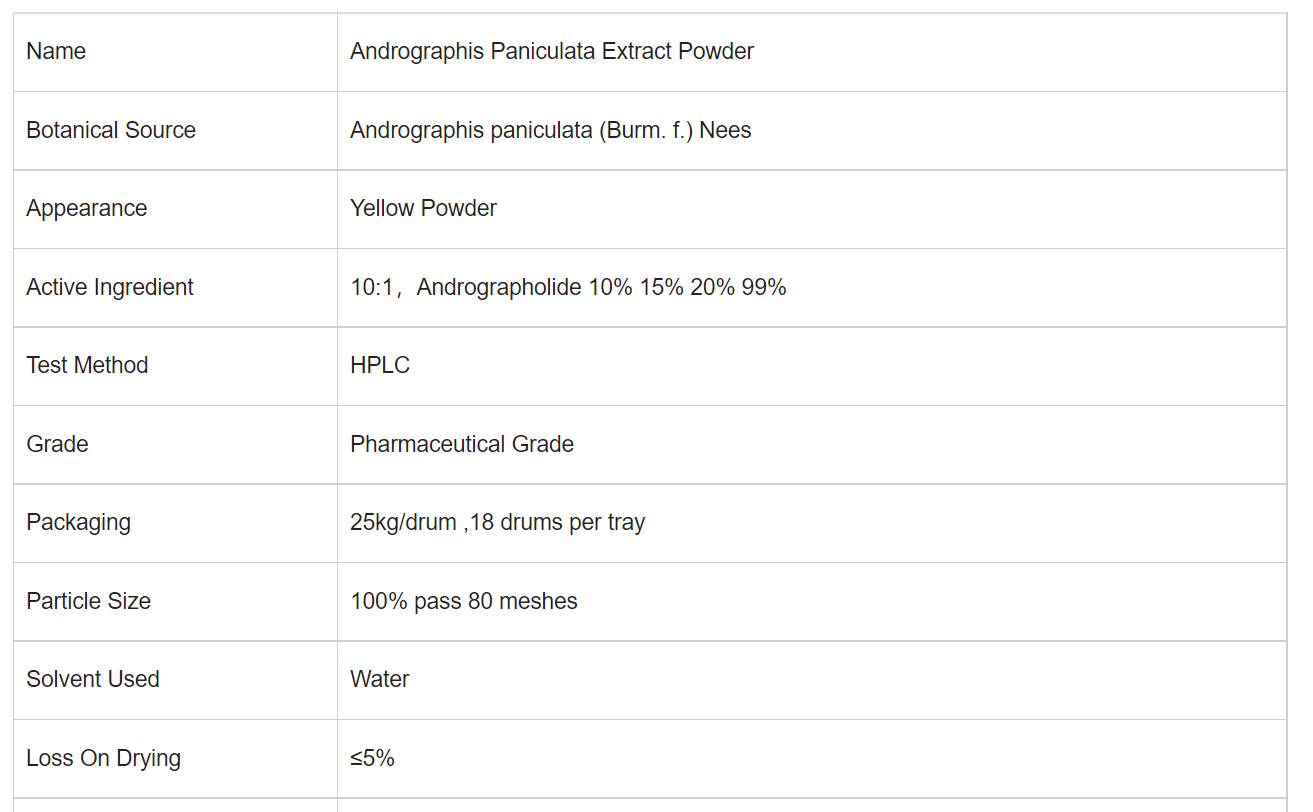Select the Andrographis Paniculata Extract Powder text
The image size is (1313, 812).
pyautogui.click(x=552, y=52)
